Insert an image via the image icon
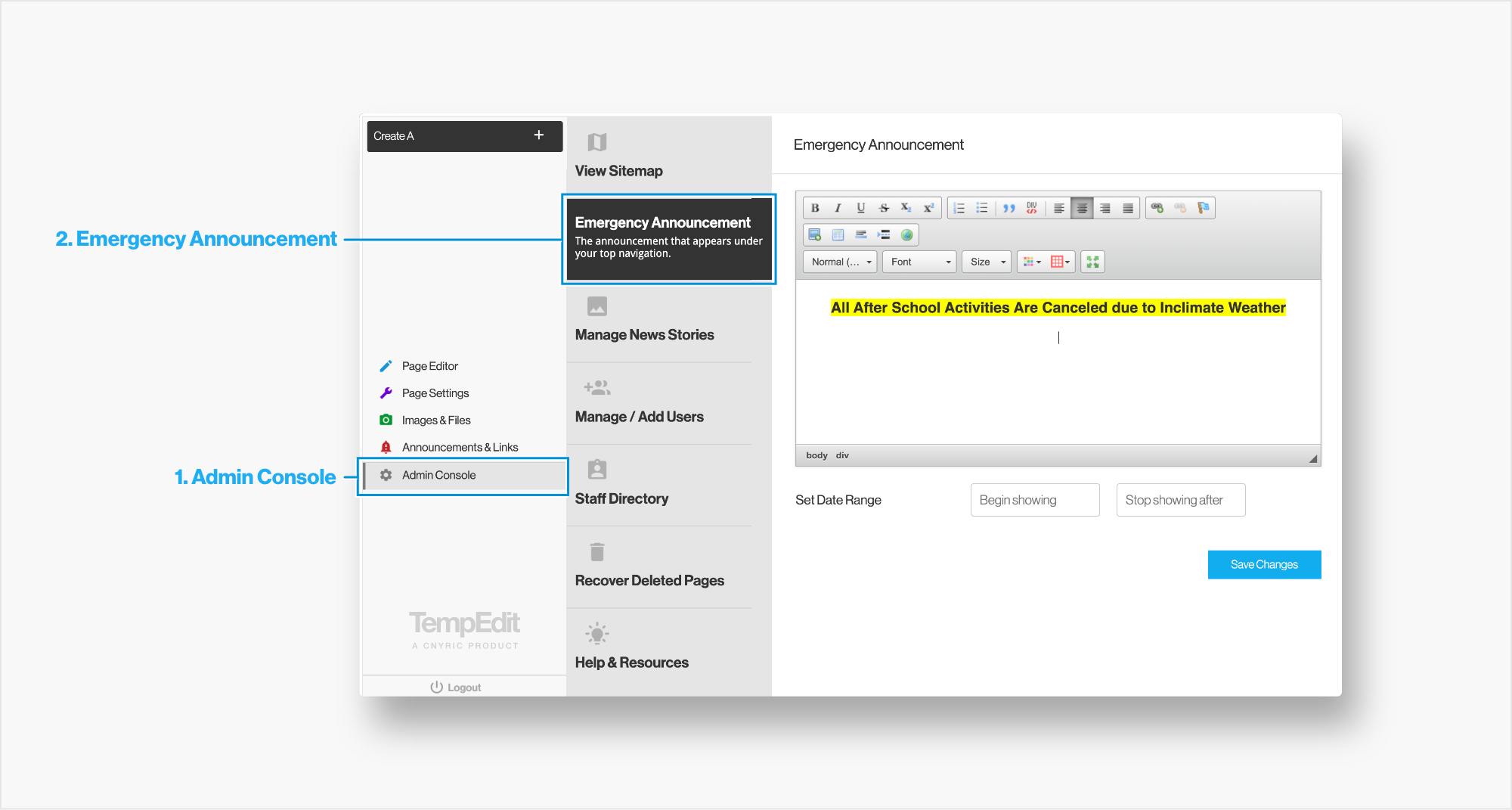Viewport: 1512px width, 810px height. point(815,234)
